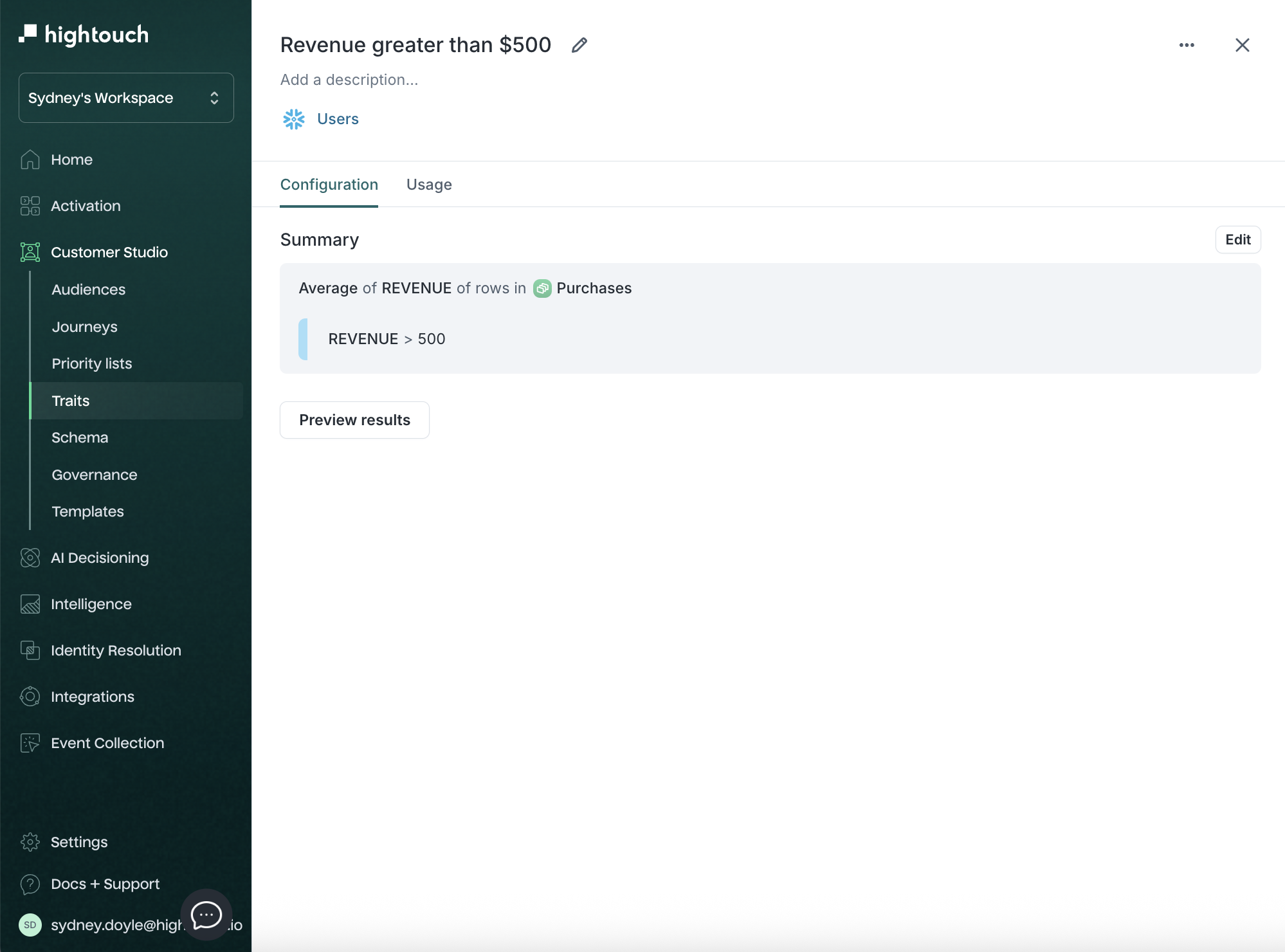The width and height of the screenshot is (1285, 952).
Task: Open the three-dot more options menu
Action: [x=1187, y=45]
